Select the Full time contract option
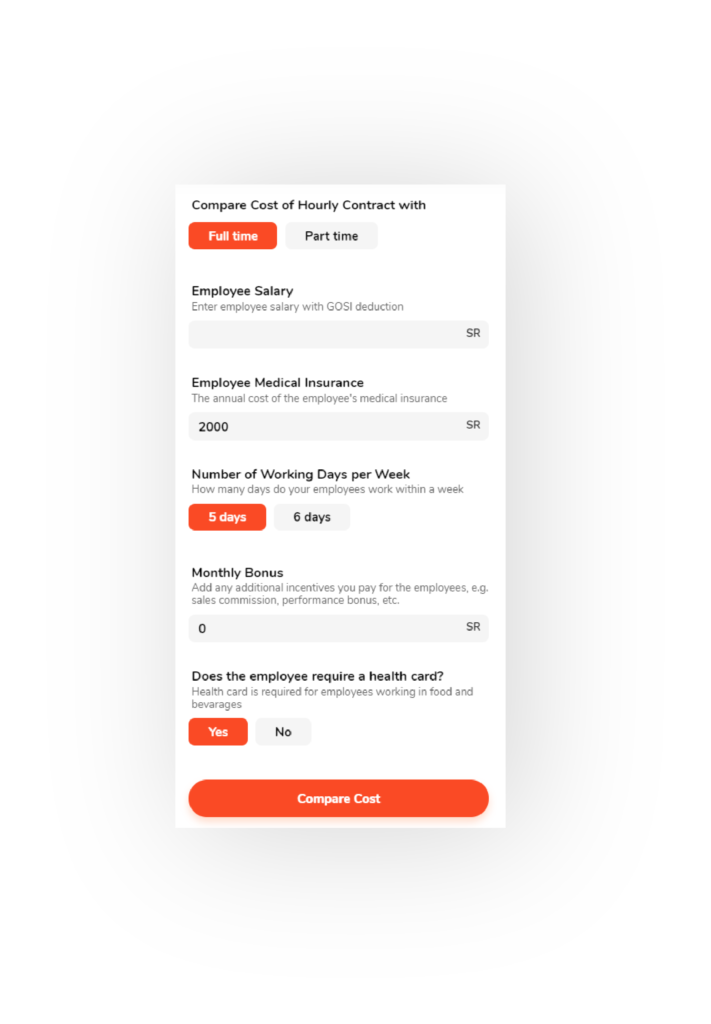Viewport: 711px width, 1024px height. coord(232,236)
